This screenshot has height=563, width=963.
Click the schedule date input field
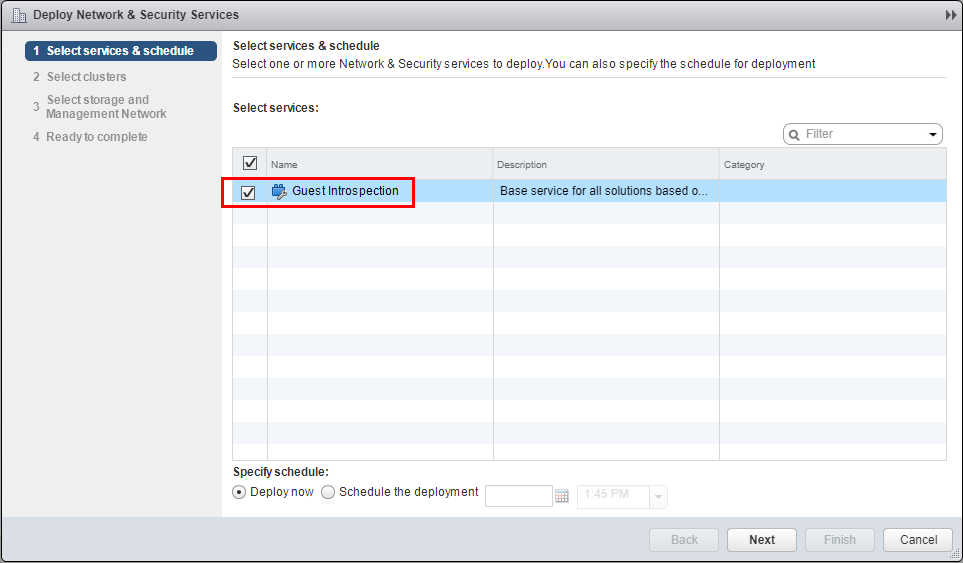519,496
